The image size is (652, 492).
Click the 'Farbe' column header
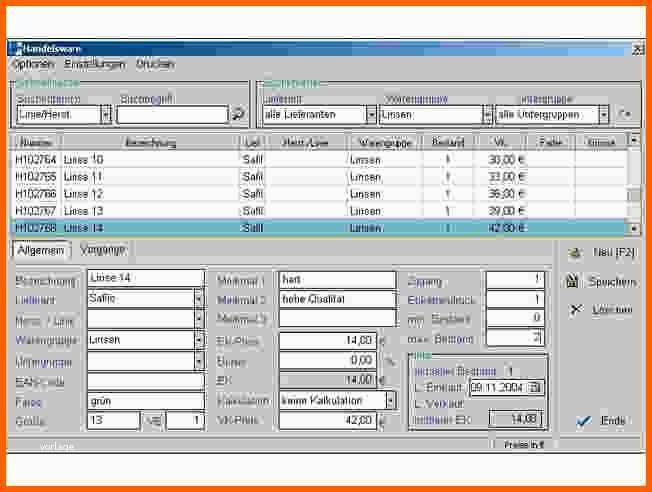pyautogui.click(x=551, y=142)
